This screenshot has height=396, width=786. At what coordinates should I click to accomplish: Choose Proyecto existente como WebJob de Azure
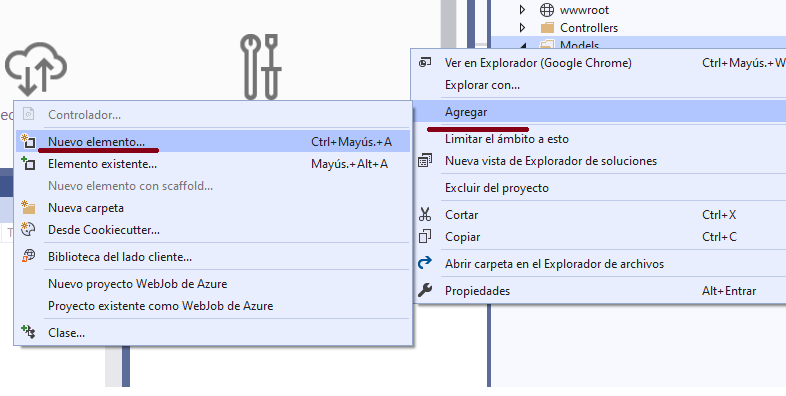[213, 306]
